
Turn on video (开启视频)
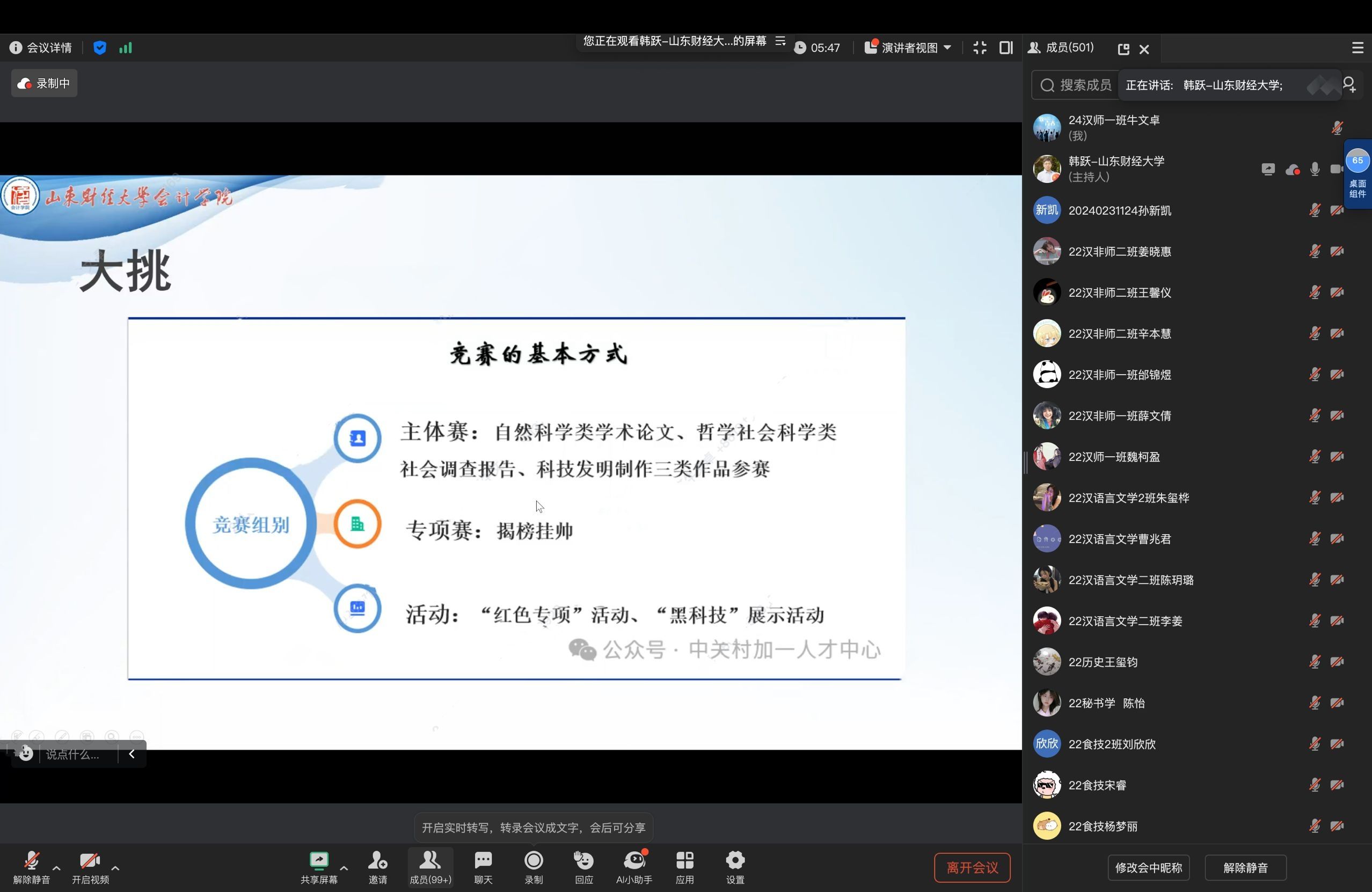pyautogui.click(x=90, y=866)
